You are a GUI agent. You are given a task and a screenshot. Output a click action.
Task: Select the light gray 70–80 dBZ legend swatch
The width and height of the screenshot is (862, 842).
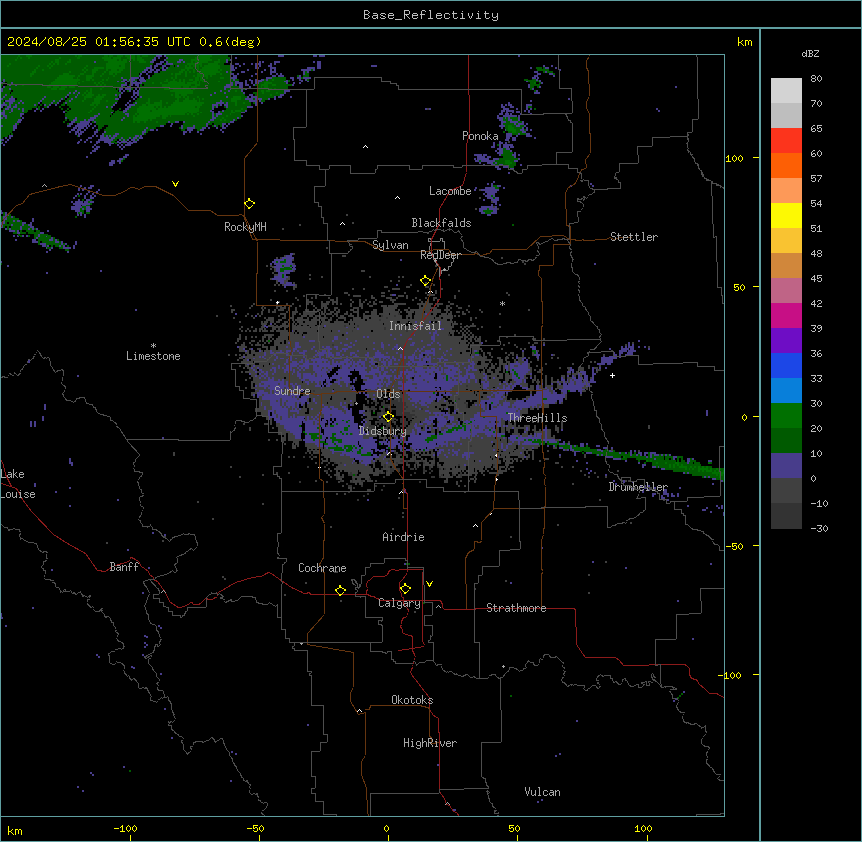tap(786, 91)
